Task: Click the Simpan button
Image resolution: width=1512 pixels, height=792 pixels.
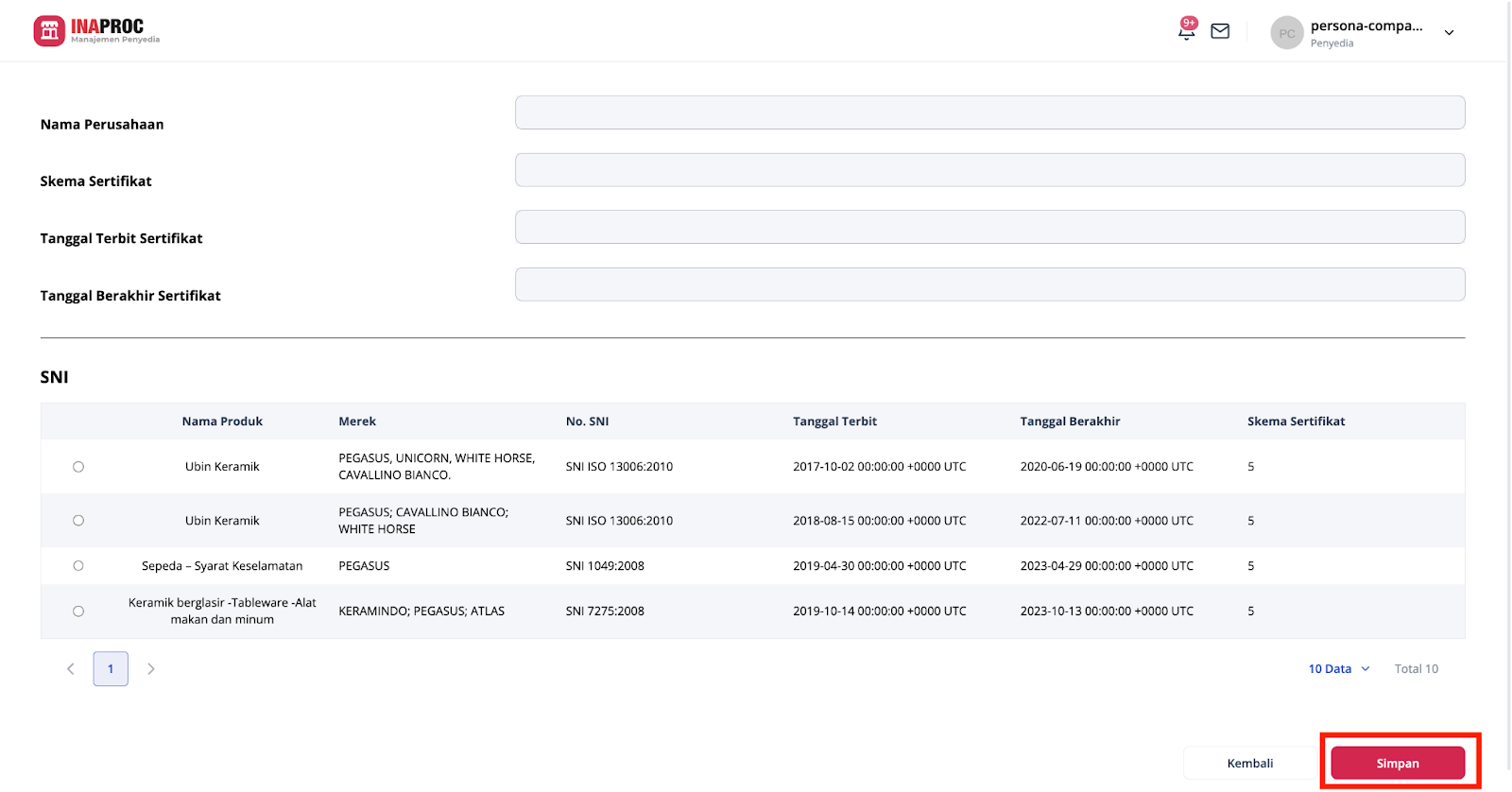Action: [x=1398, y=764]
